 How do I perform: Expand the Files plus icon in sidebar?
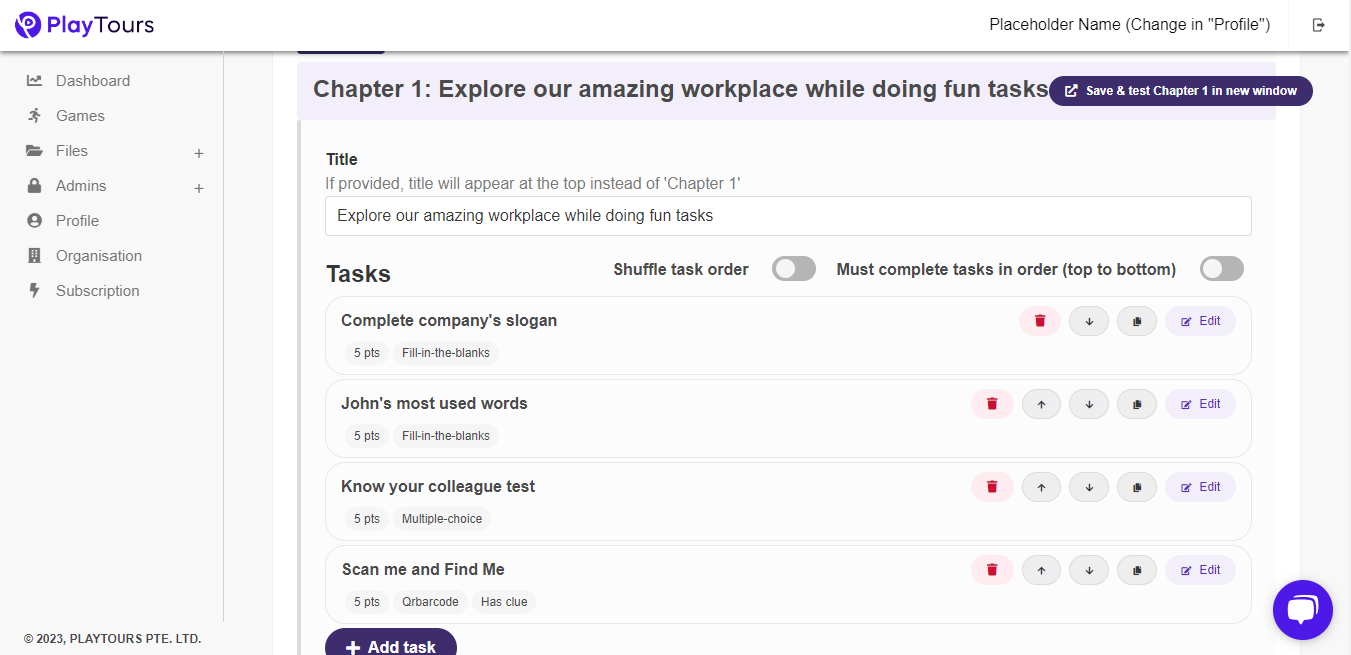tap(199, 153)
